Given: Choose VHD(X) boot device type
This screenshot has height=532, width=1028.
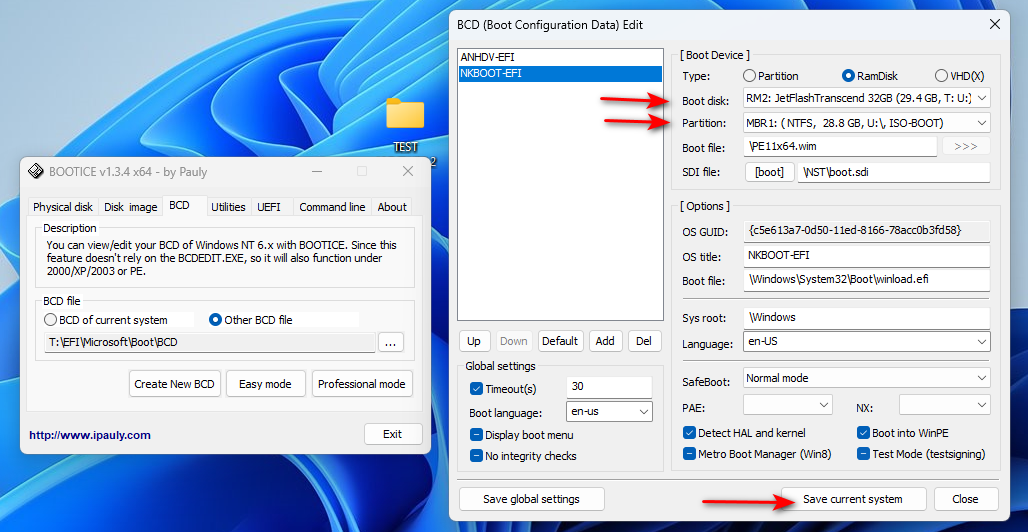Looking at the screenshot, I should (x=941, y=75).
